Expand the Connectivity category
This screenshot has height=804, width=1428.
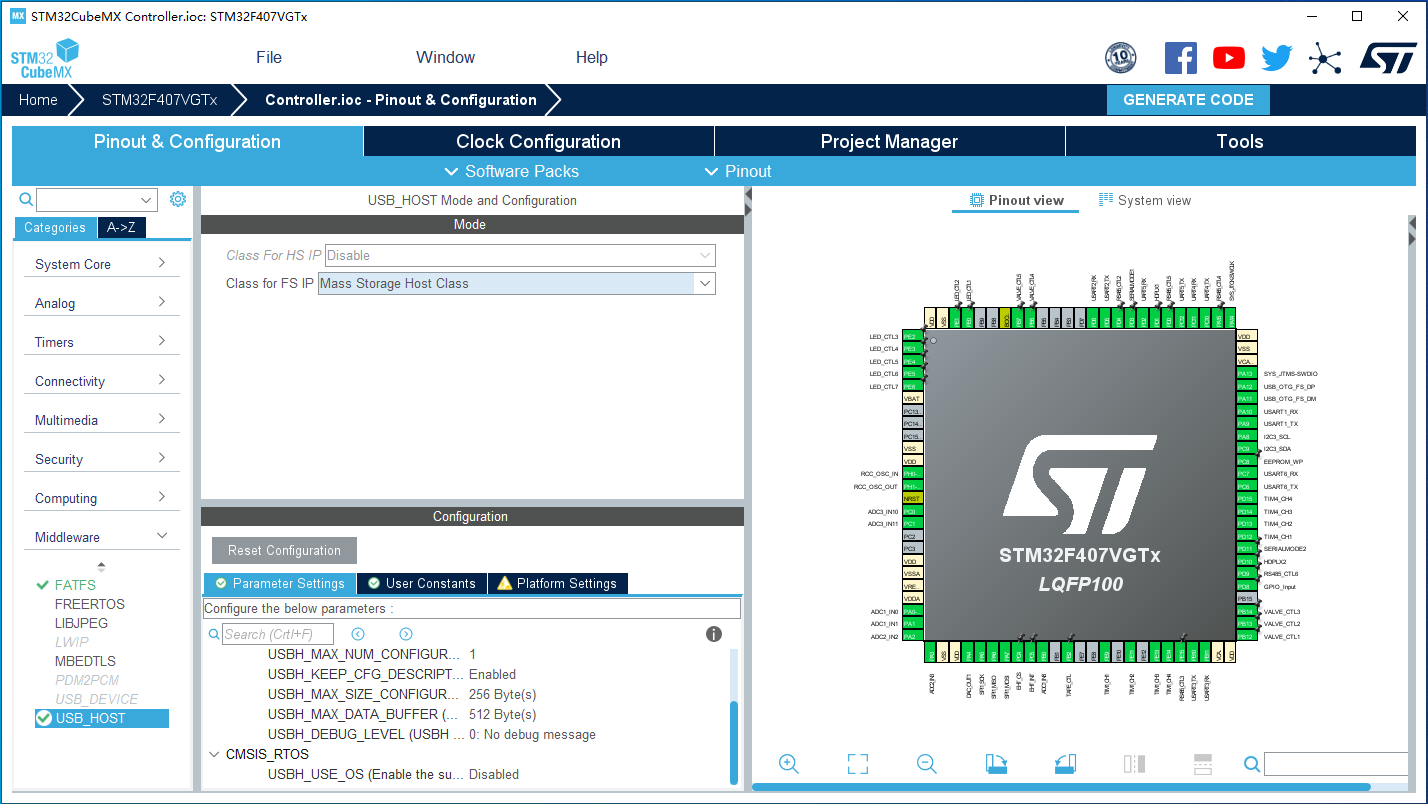click(100, 381)
